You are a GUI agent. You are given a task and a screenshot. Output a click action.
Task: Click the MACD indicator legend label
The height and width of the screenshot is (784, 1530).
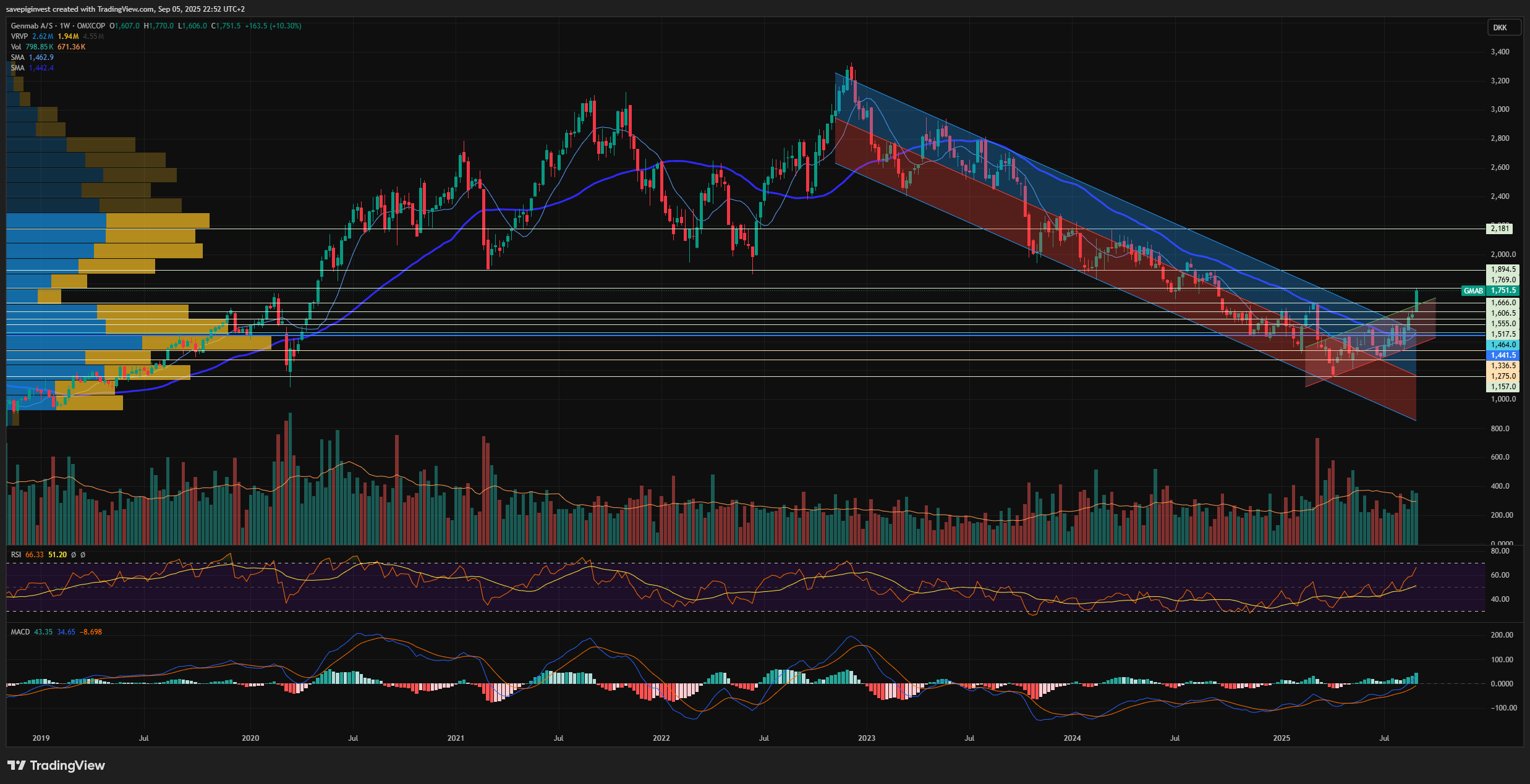click(20, 632)
